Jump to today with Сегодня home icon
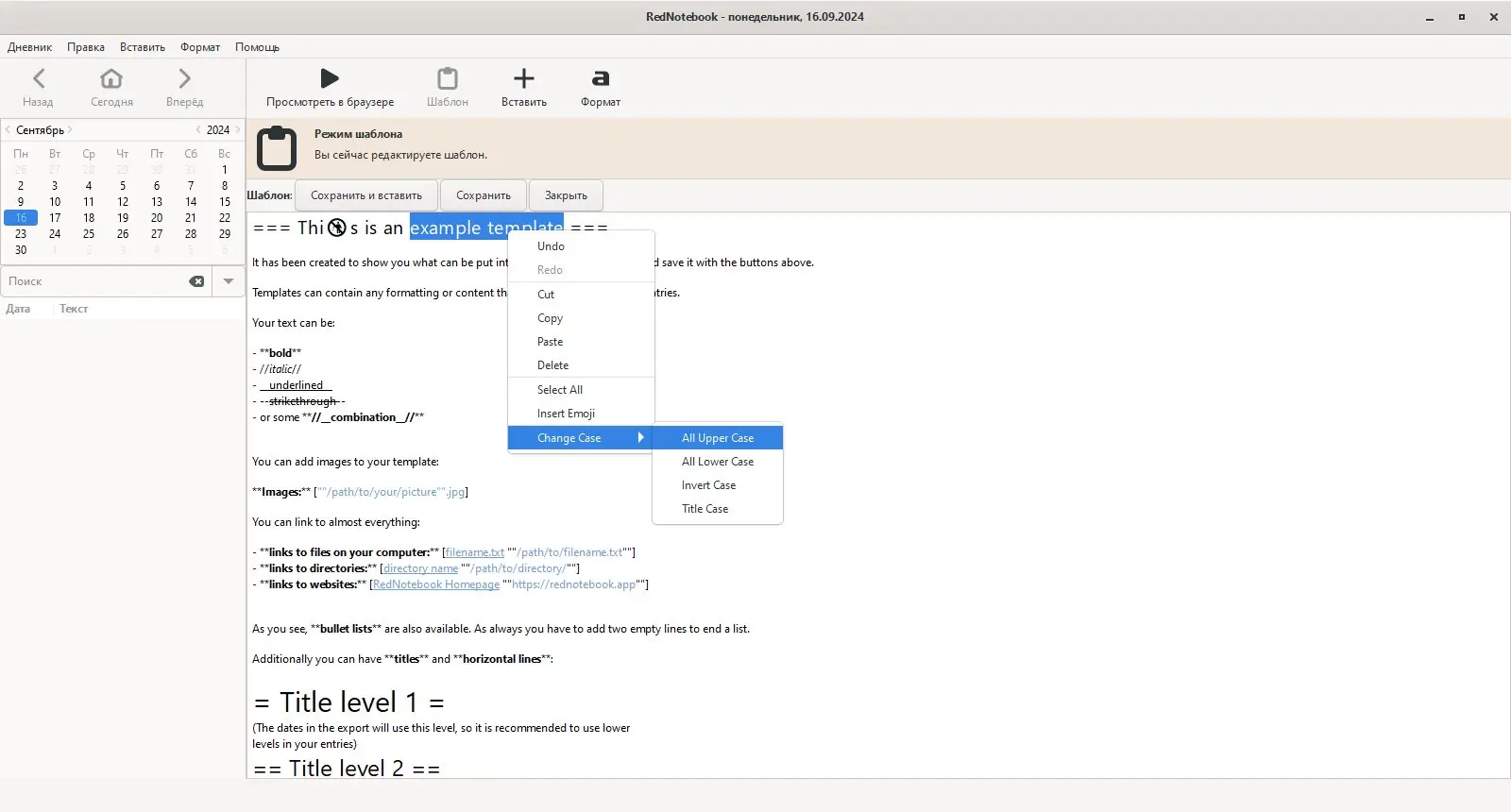Viewport: 1511px width, 812px height. coord(111,78)
